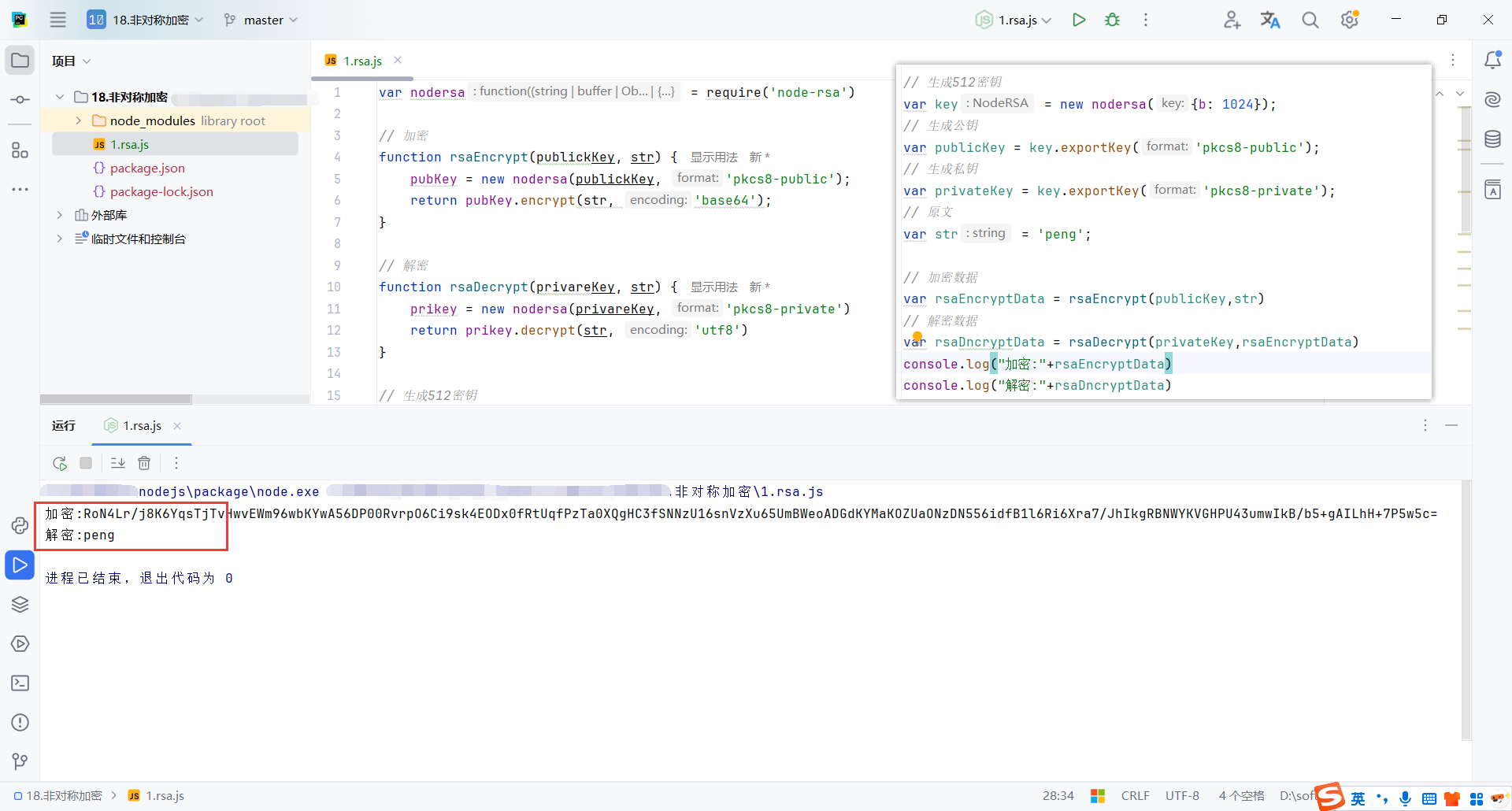
Task: Expand the folded {...} on line 1
Action: tap(666, 91)
